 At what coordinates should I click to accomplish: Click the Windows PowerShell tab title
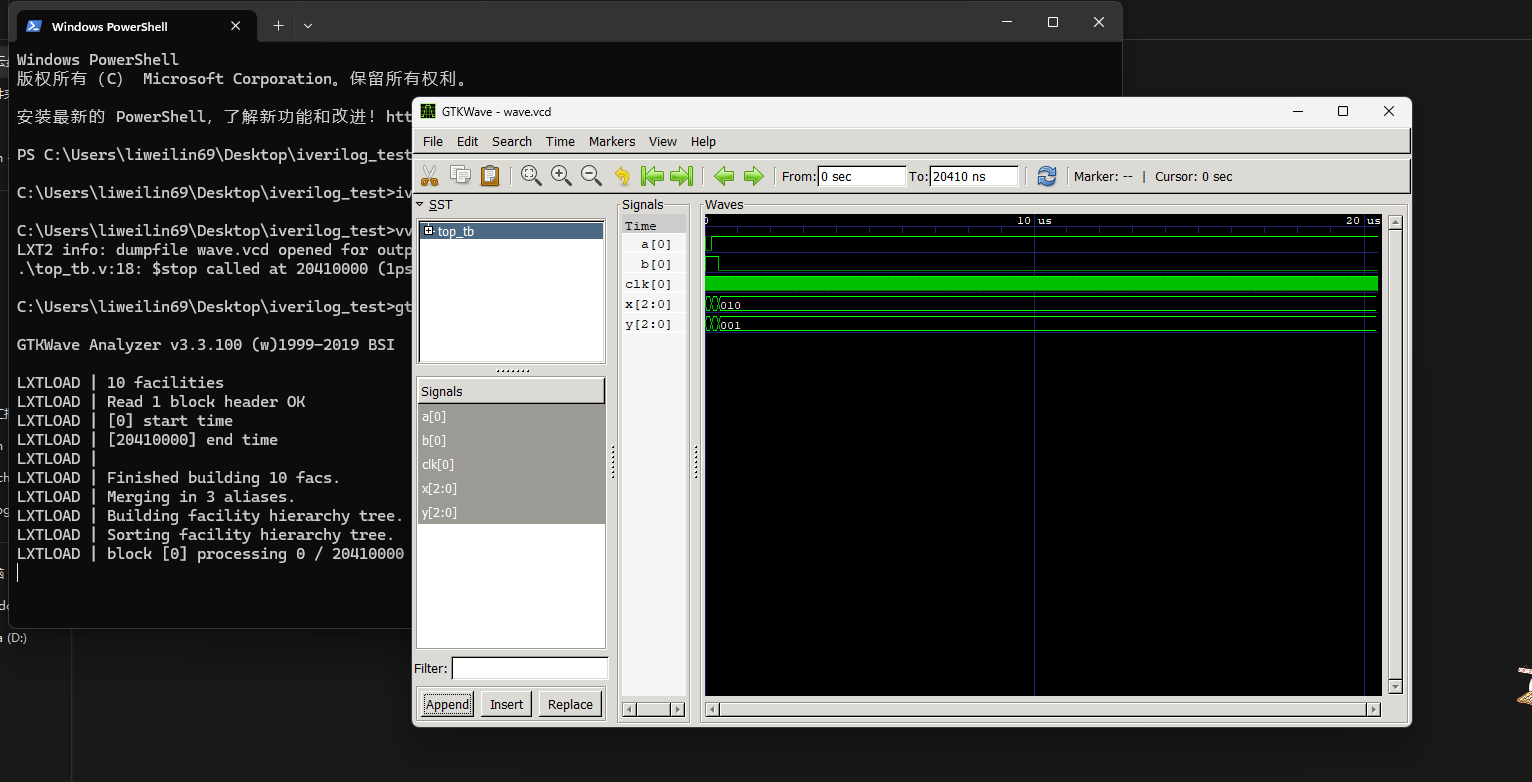coord(110,26)
